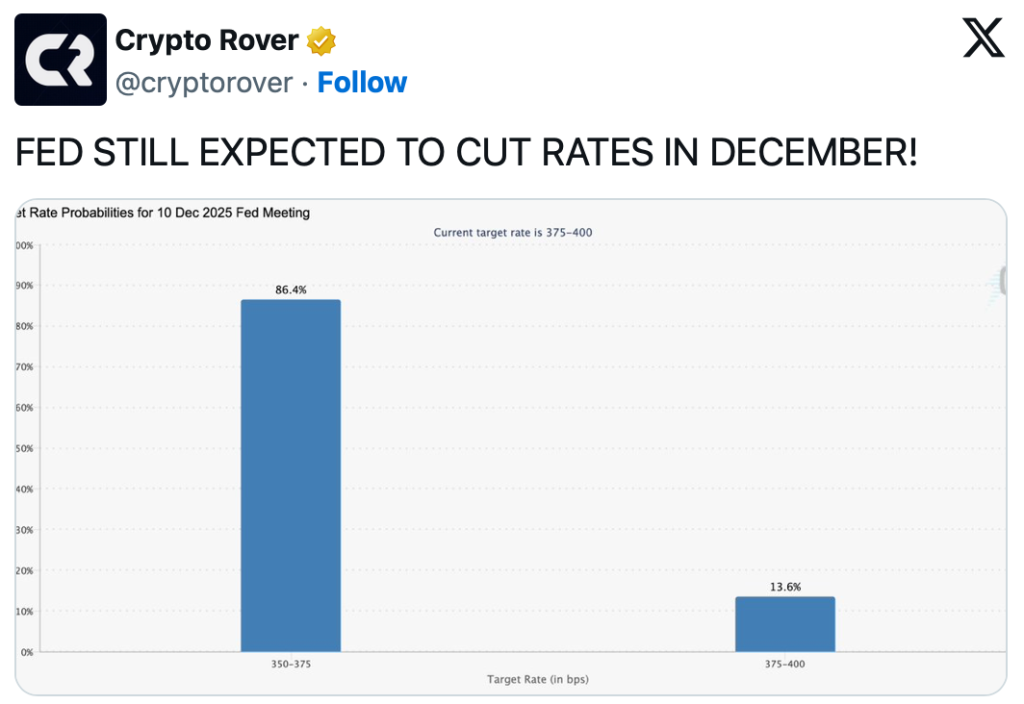Viewport: 1024px width, 704px height.
Task: Click the tweet text about December rate cut
Action: click(x=465, y=153)
